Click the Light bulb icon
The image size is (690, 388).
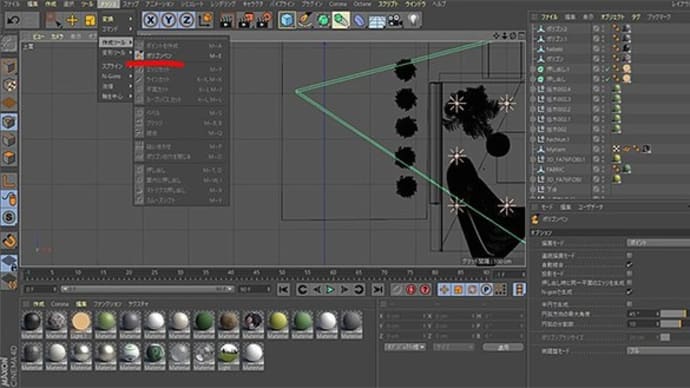(x=413, y=20)
